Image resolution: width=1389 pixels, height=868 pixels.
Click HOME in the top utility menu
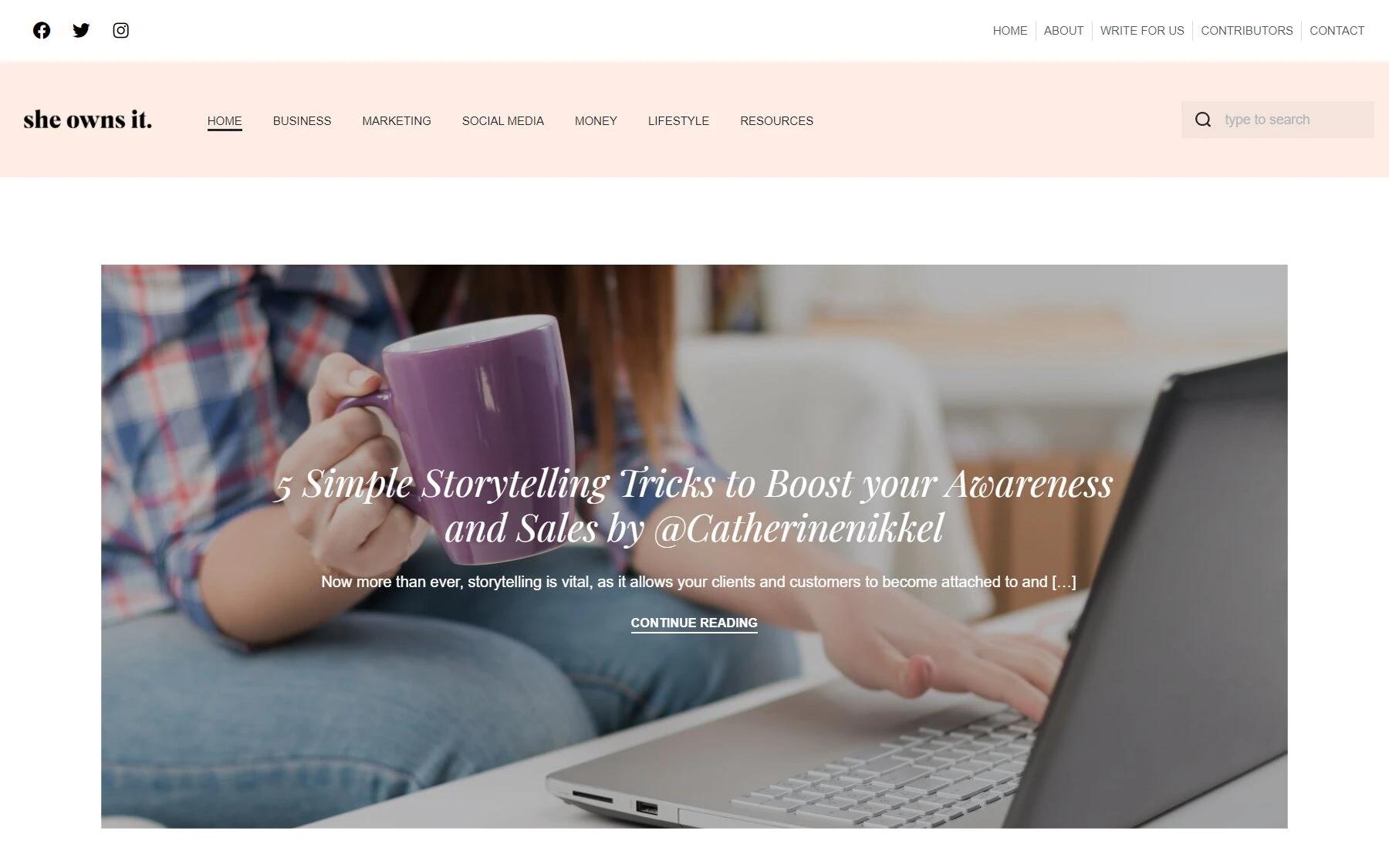[x=1010, y=31]
